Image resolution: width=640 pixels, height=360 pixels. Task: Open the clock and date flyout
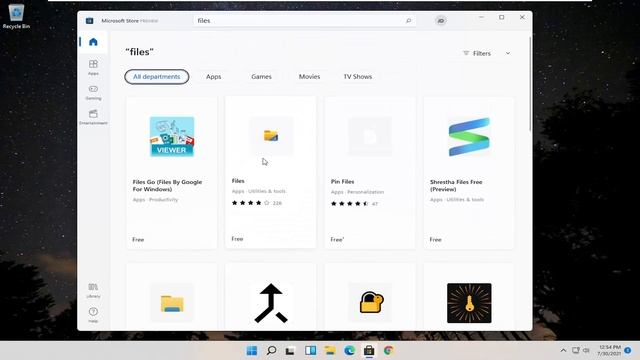(609, 351)
